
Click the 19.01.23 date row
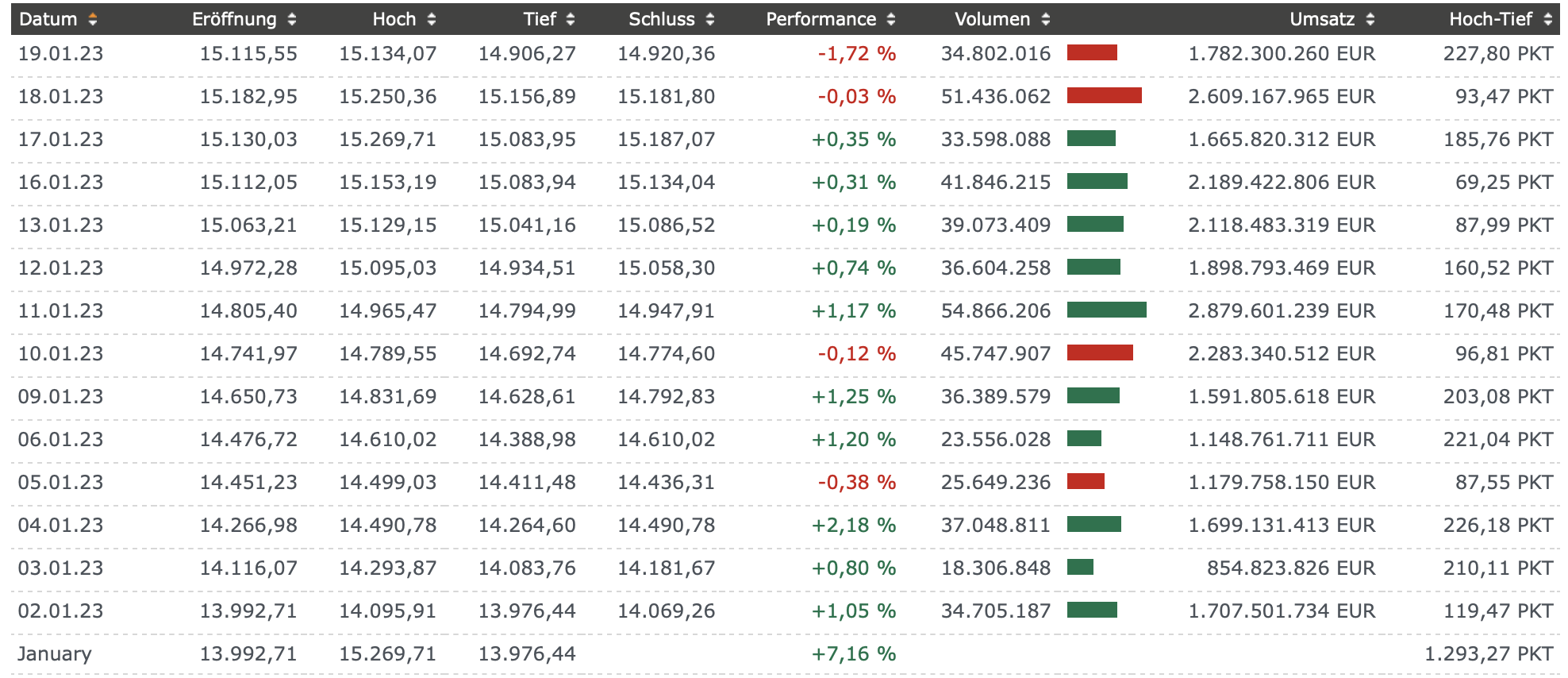tap(61, 54)
